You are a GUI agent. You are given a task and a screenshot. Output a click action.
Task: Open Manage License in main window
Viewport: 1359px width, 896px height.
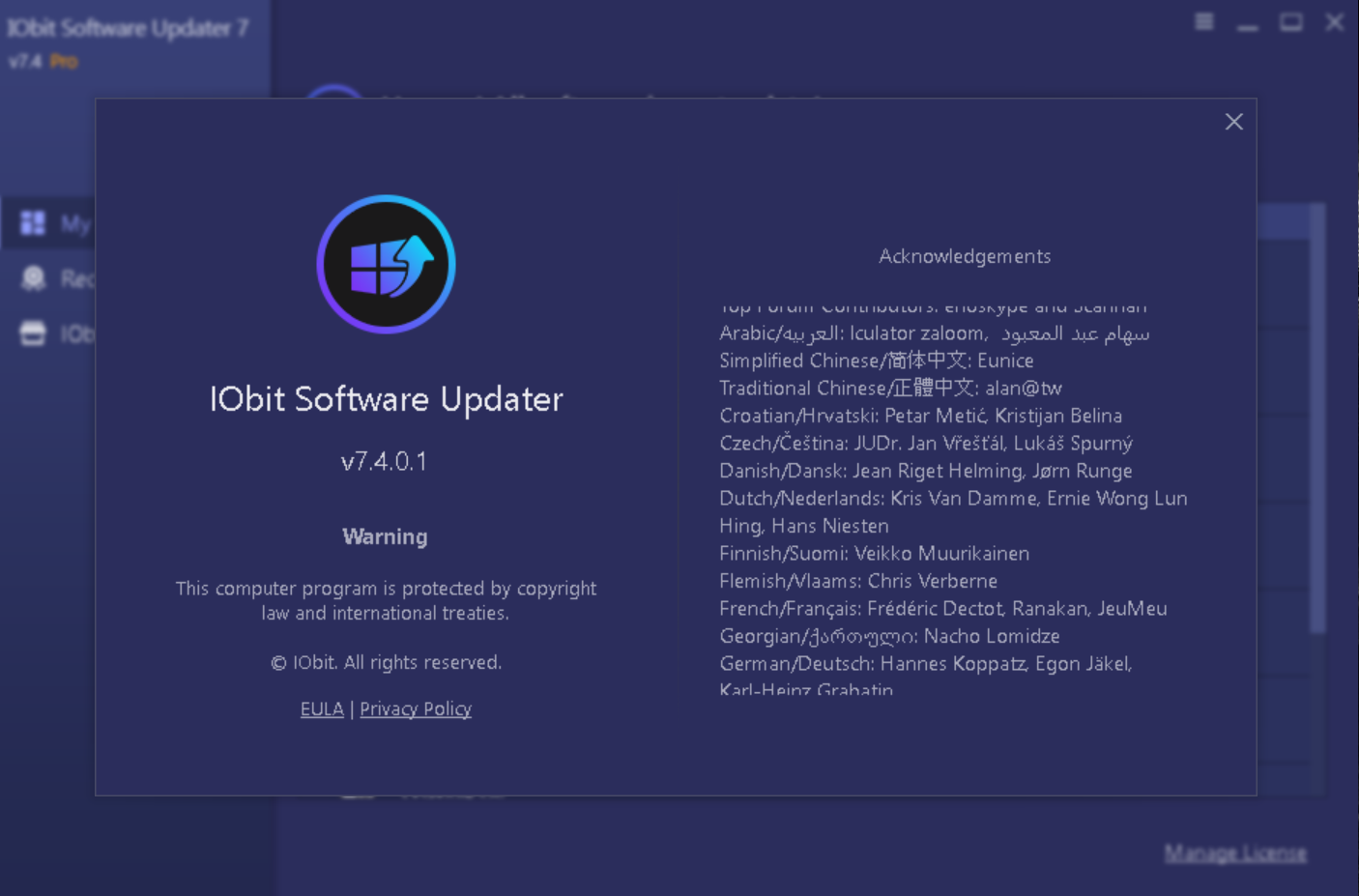1235,853
